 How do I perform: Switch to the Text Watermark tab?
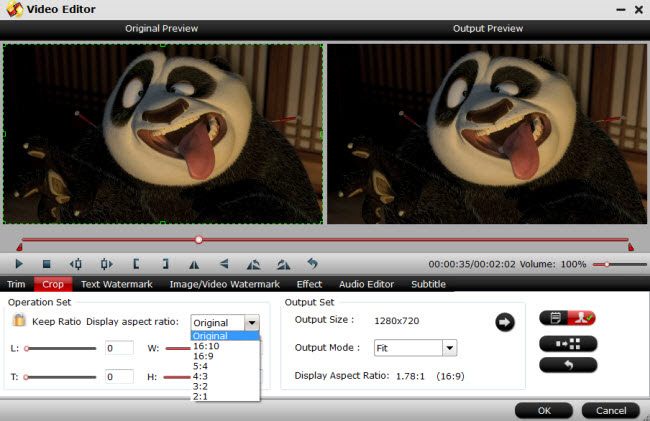116,284
